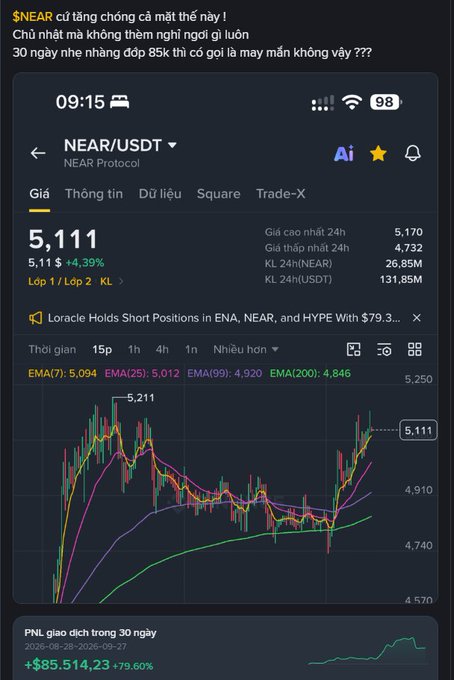Click the Giá cao nhất 24h value 5,170
This screenshot has height=680, width=454.
[x=408, y=232]
